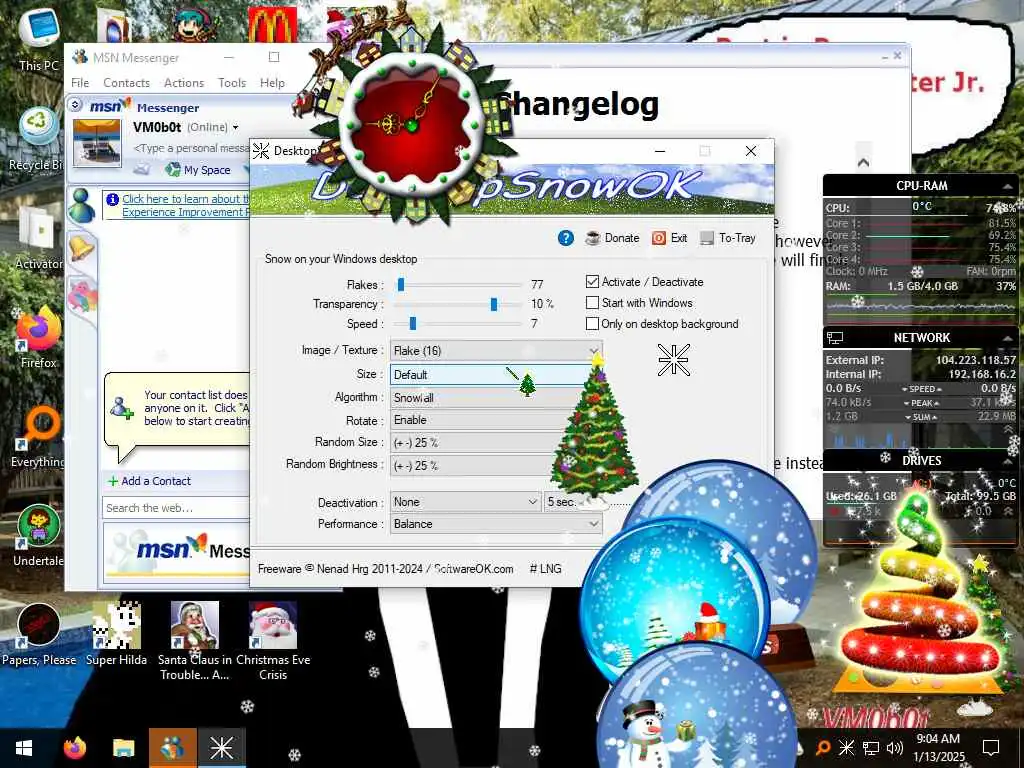
Task: Open the Random Size dropdown
Action: point(496,443)
